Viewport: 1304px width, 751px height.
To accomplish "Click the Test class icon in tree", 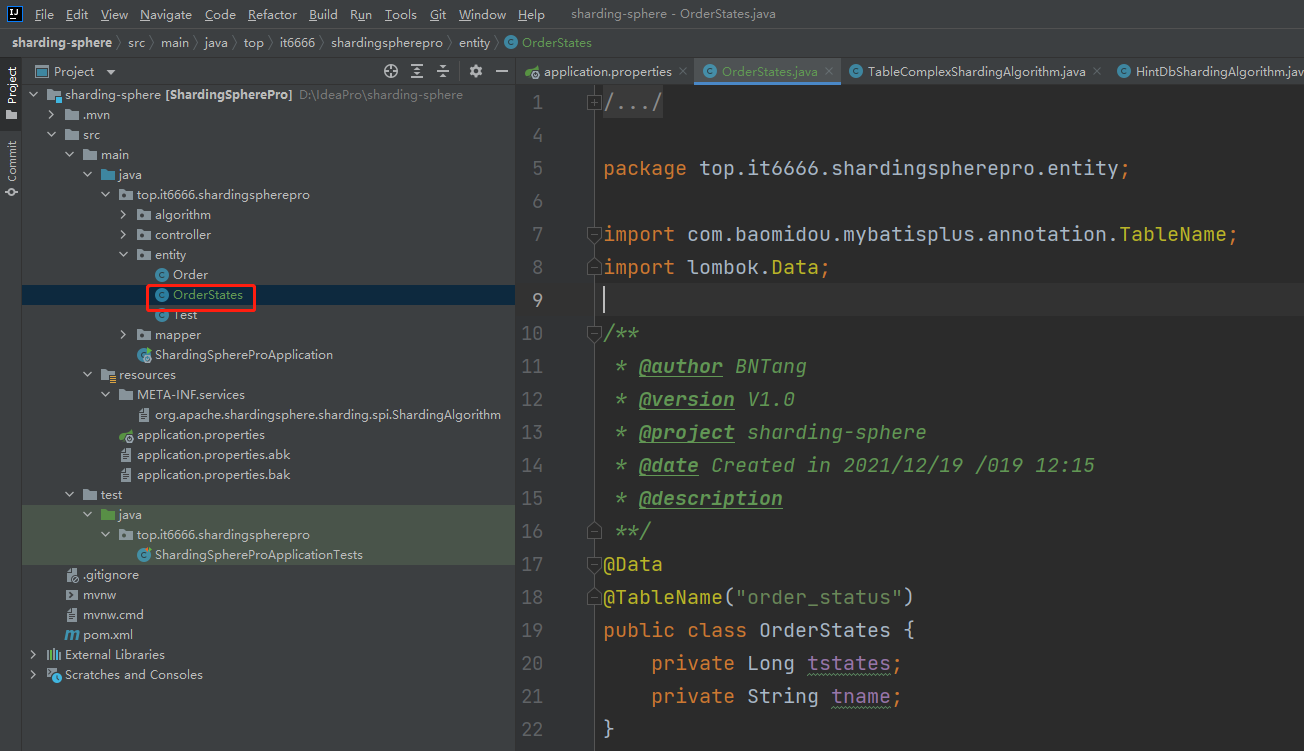I will click(x=161, y=315).
